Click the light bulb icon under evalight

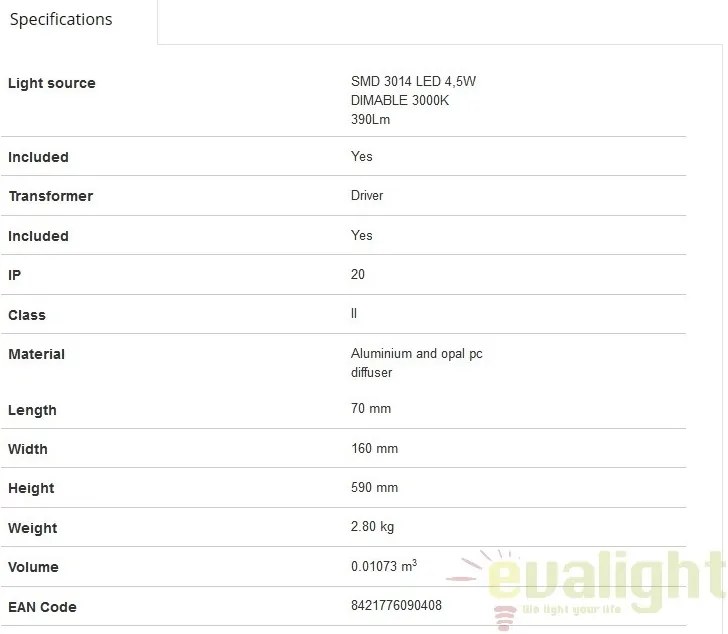click(505, 618)
